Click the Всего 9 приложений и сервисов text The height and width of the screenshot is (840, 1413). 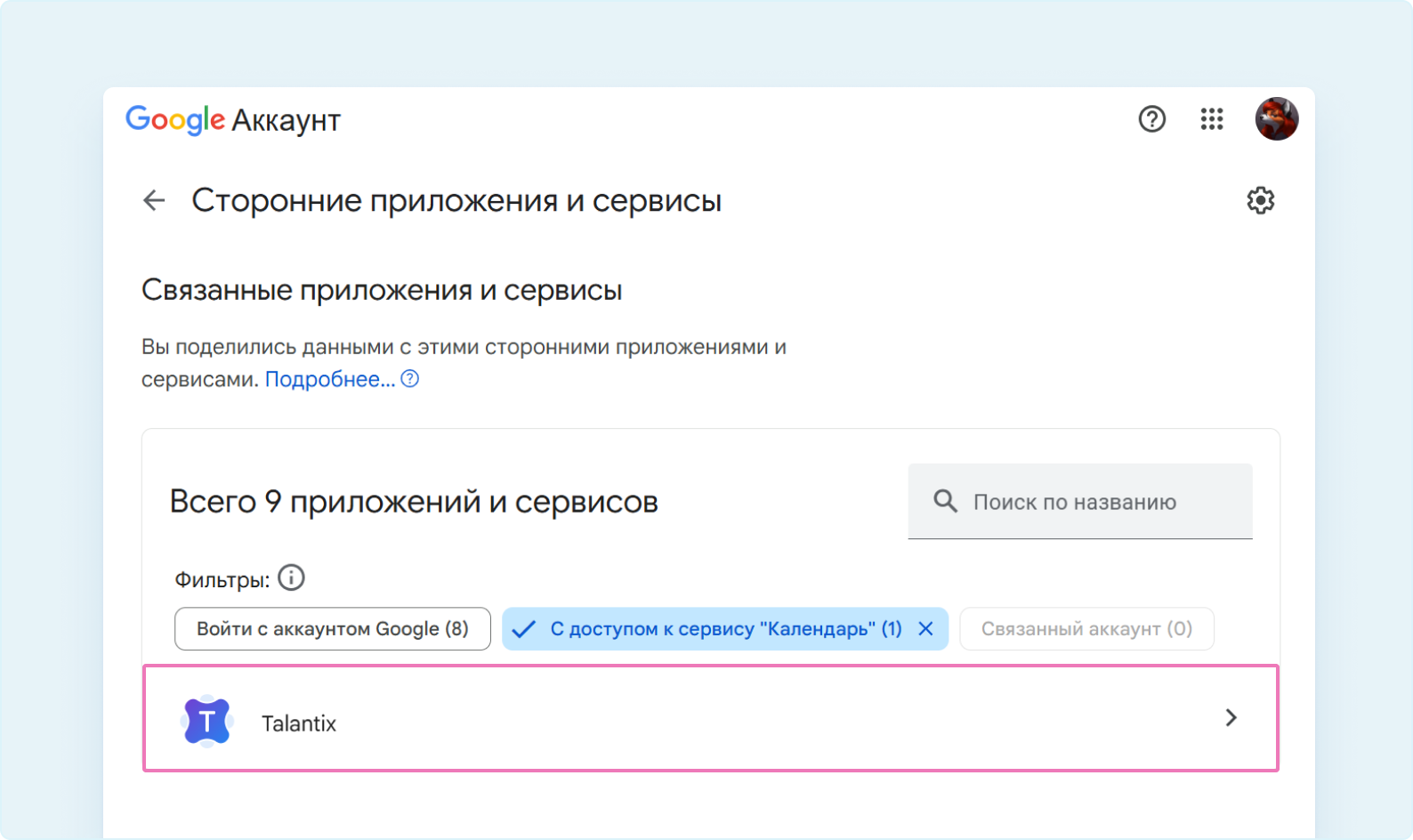pos(414,502)
